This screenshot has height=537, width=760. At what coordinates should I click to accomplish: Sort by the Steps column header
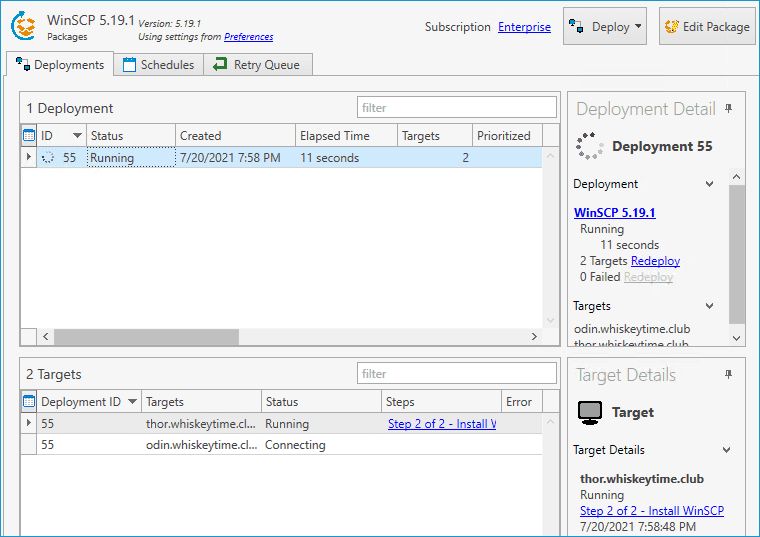point(441,402)
